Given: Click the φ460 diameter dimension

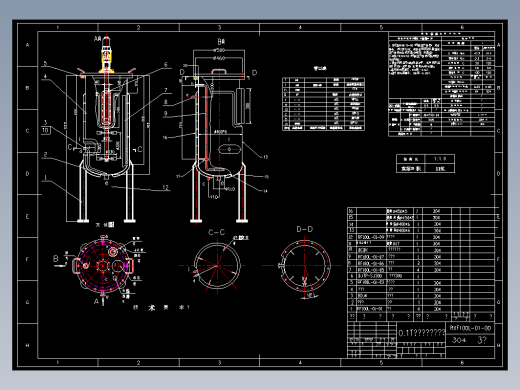Looking at the screenshot, I should coord(219,58).
